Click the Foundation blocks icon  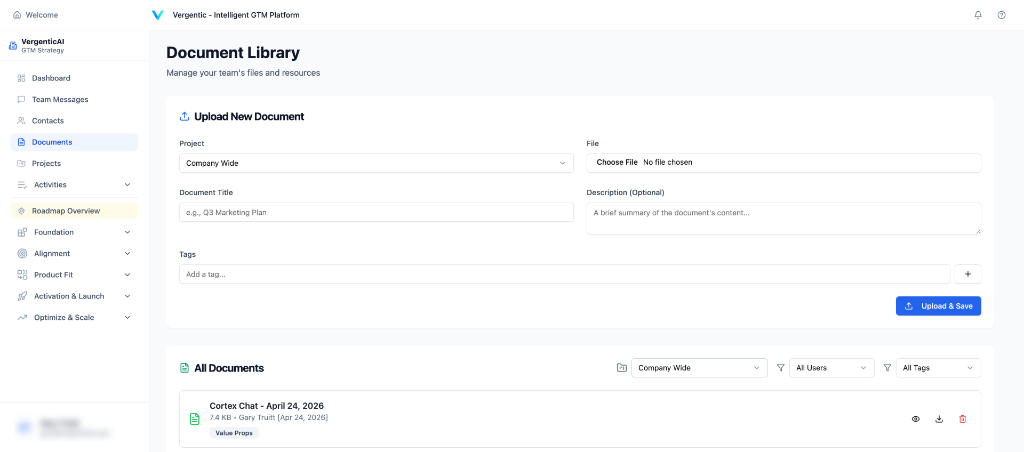click(22, 233)
